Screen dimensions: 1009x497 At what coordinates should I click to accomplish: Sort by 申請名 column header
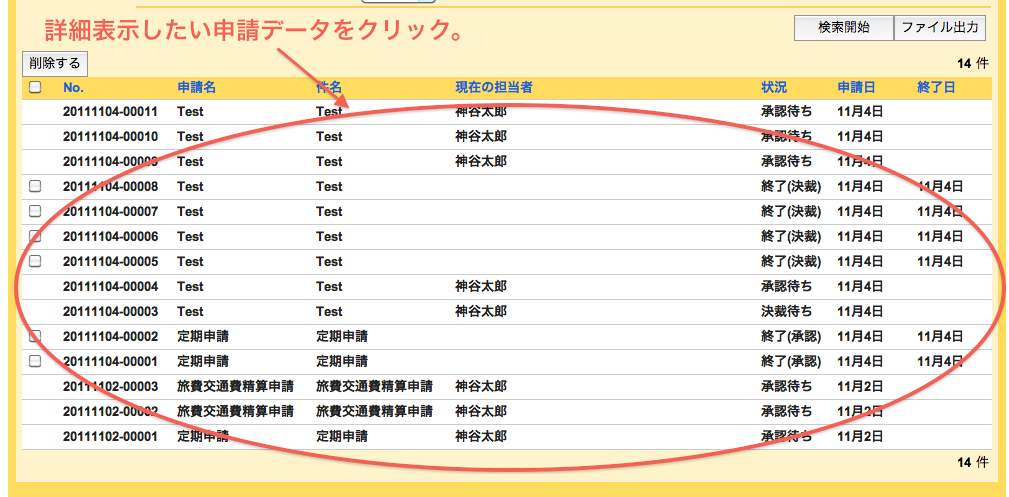196,88
